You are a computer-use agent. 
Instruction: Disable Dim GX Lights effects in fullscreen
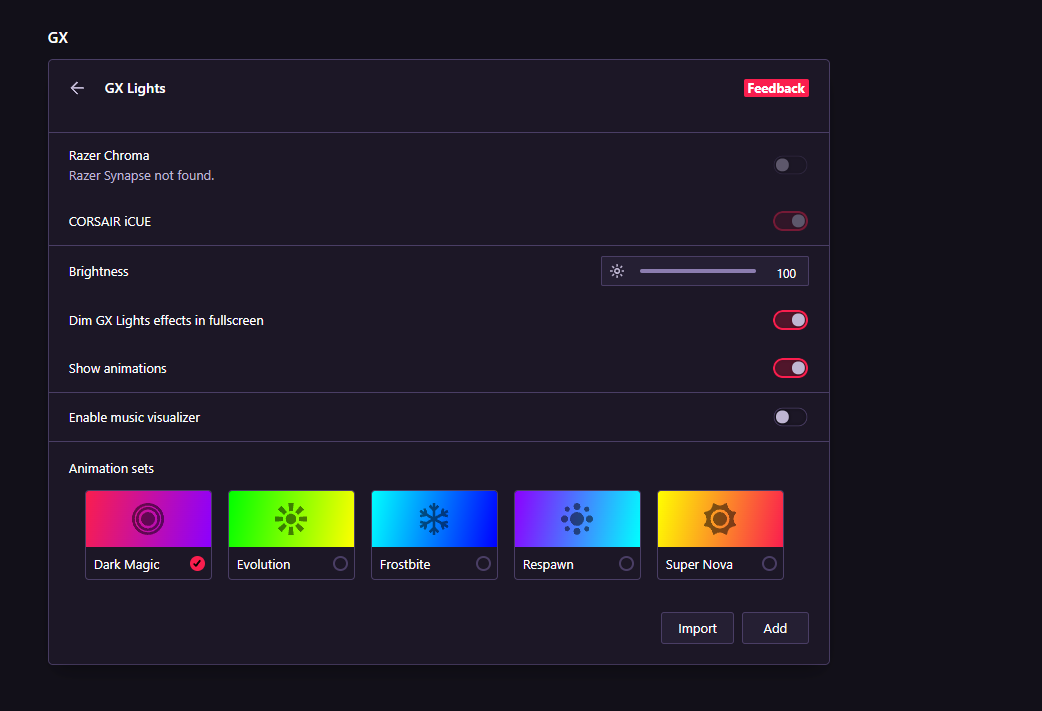(x=790, y=320)
